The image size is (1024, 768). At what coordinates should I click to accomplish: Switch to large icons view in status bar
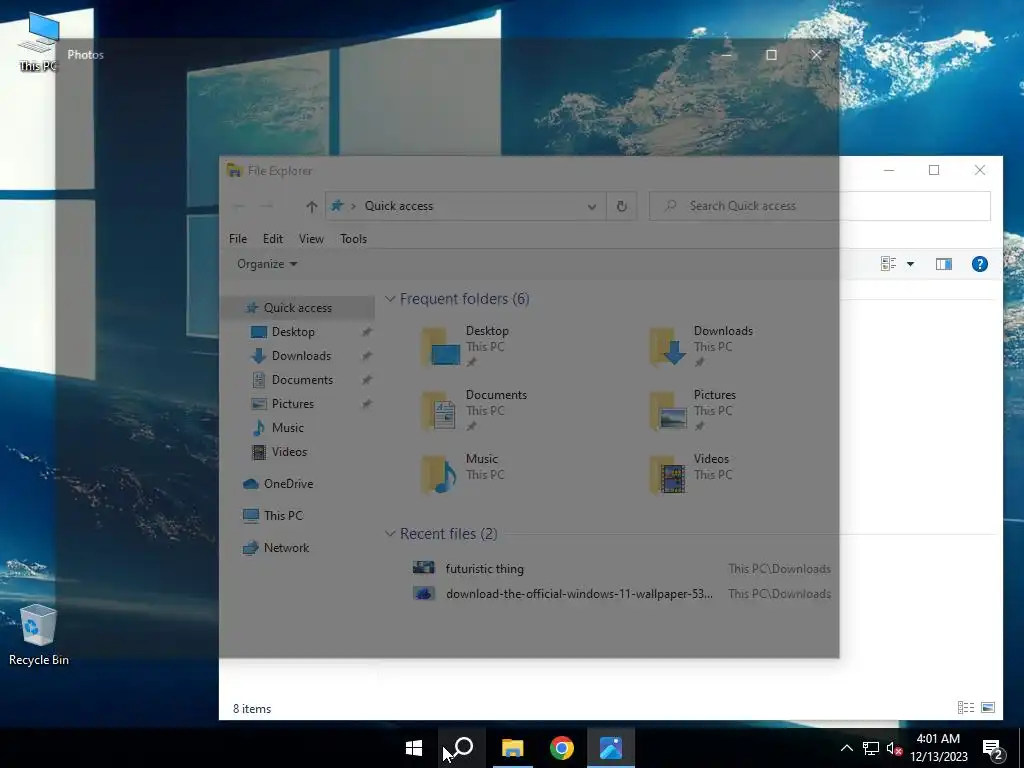pyautogui.click(x=988, y=707)
